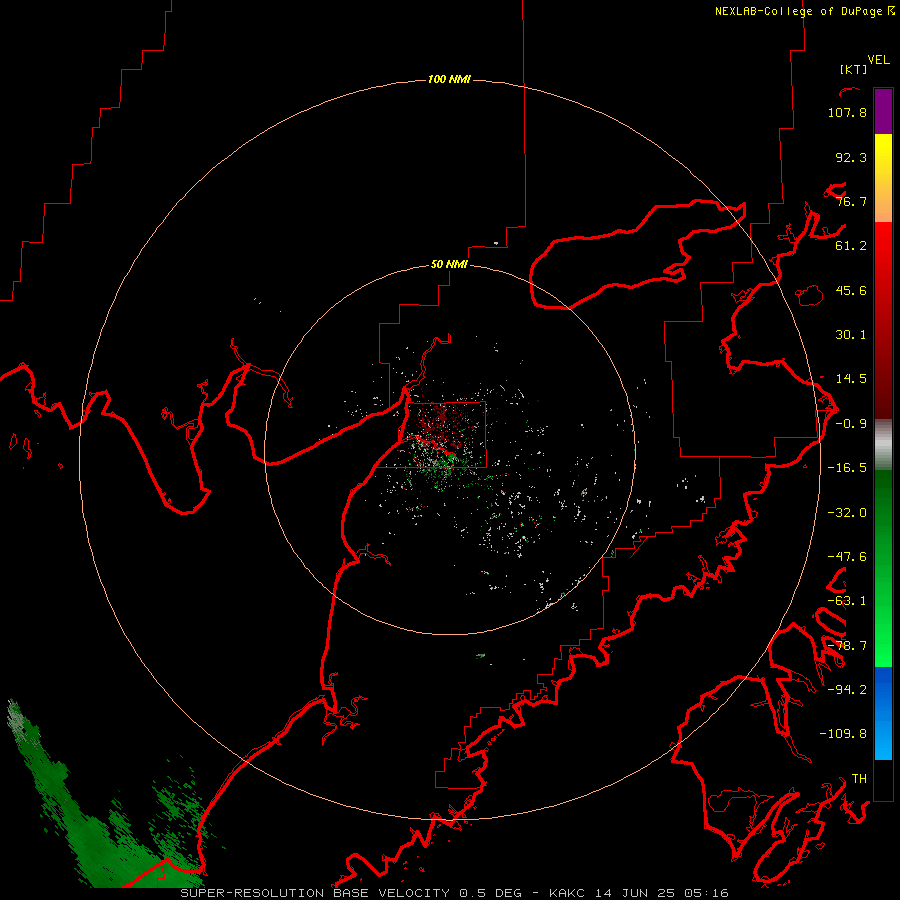The width and height of the screenshot is (900, 900).
Task: Click the 107.8 legend value
Action: 847,112
